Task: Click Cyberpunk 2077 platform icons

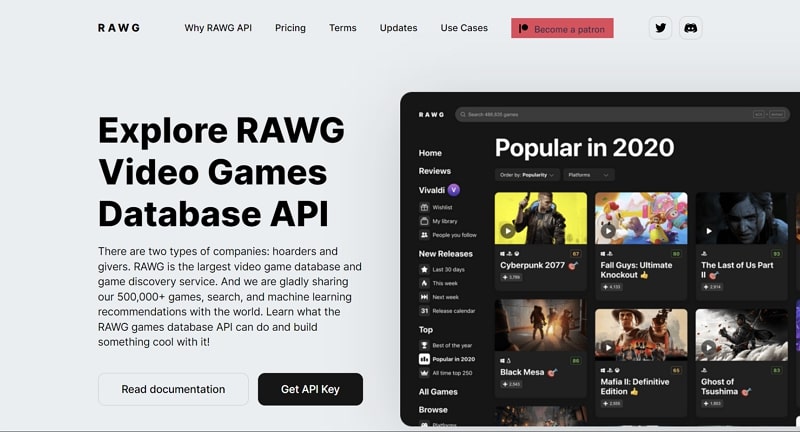Action: pyautogui.click(x=509, y=253)
